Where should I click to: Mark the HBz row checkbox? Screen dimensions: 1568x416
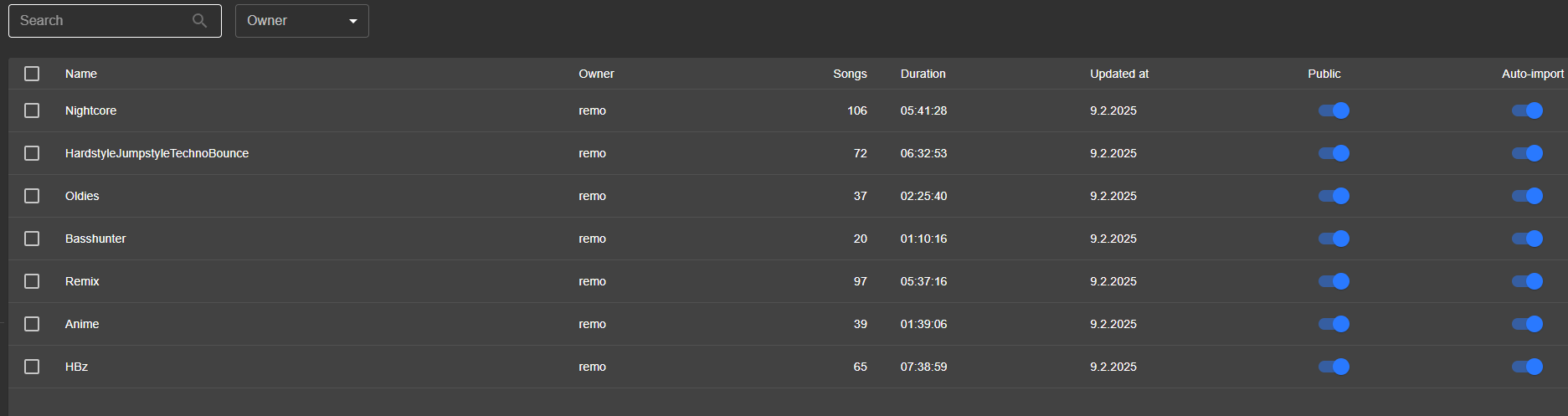[x=32, y=367]
